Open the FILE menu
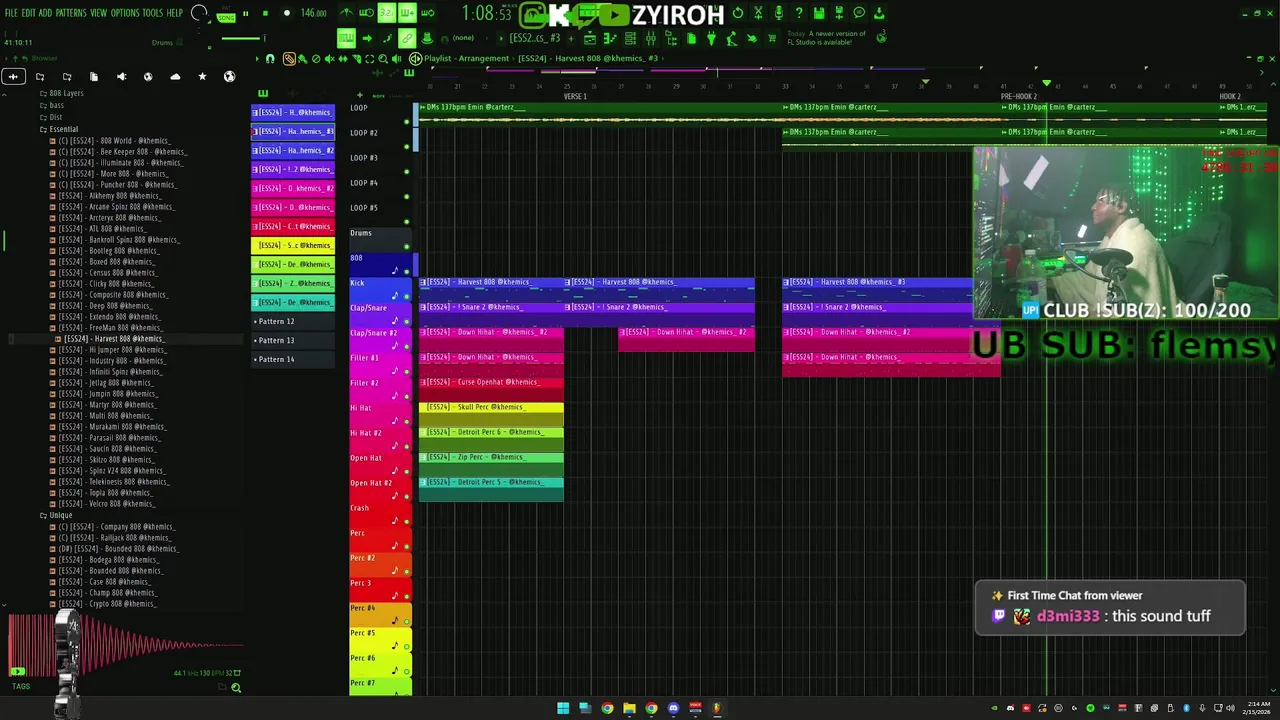Viewport: 1280px width, 720px height. (11, 13)
